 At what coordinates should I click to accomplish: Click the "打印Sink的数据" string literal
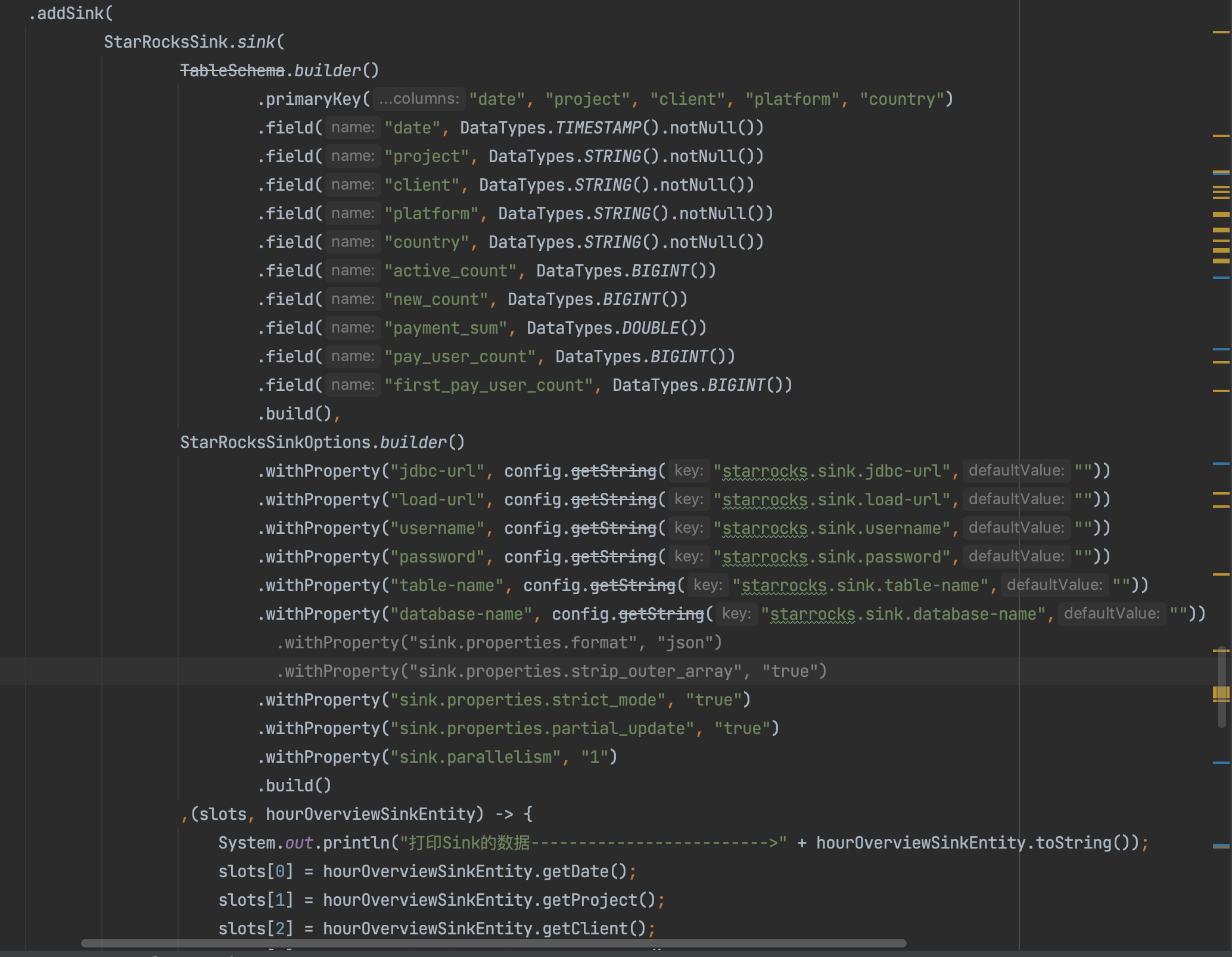pyautogui.click(x=593, y=843)
